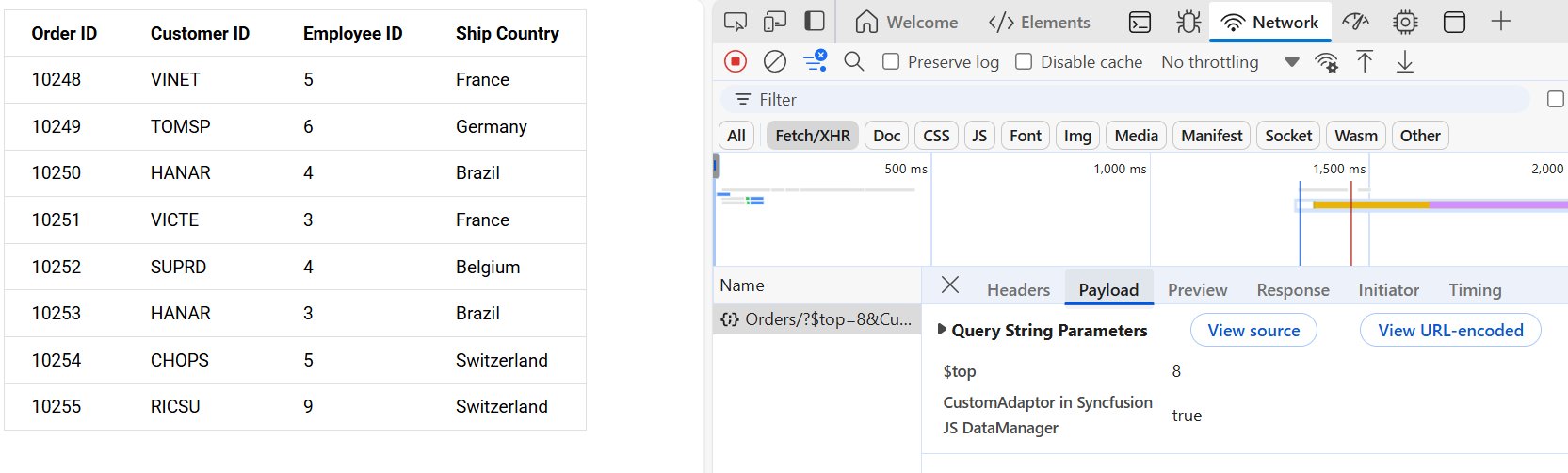The image size is (1568, 473).
Task: Collapse the Query String Parameters section
Action: (942, 330)
